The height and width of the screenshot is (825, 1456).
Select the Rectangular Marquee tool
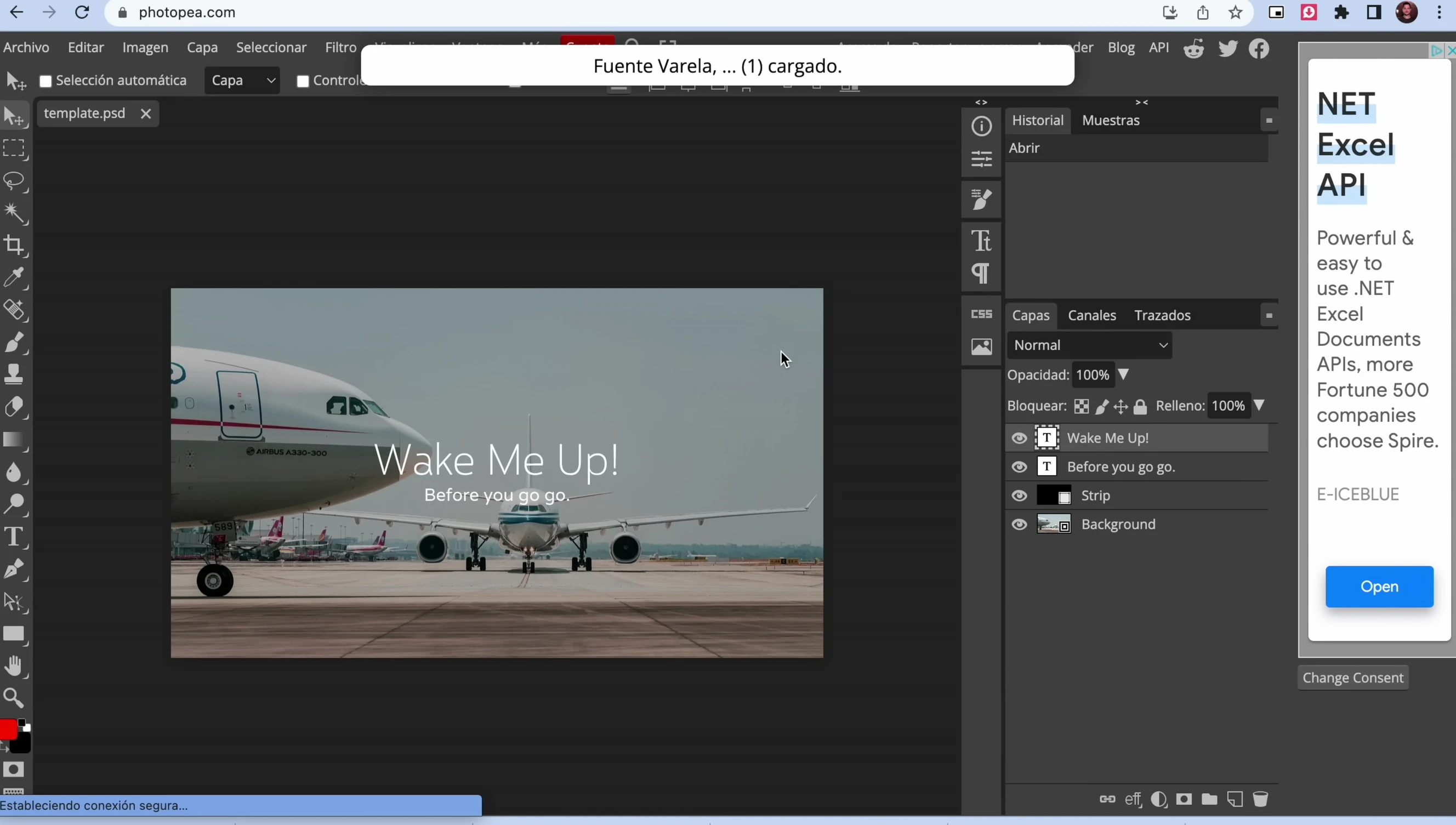pos(14,149)
